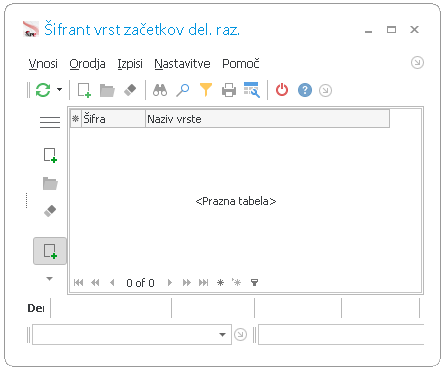Open the Orodja menu
This screenshot has height=372, width=445.
coord(87,63)
